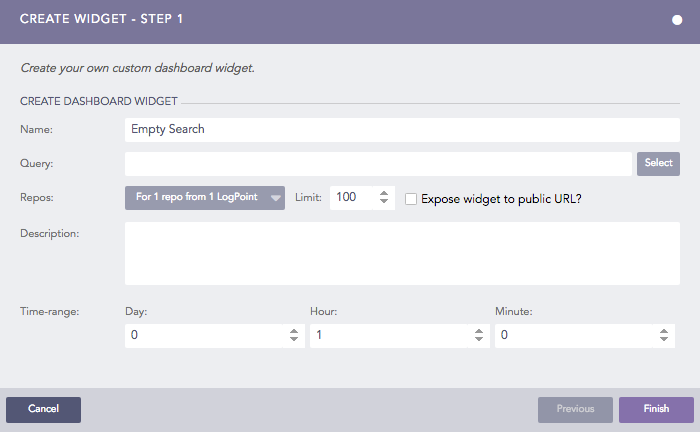
Task: Increment the Hour time-range spinner
Action: click(x=479, y=331)
